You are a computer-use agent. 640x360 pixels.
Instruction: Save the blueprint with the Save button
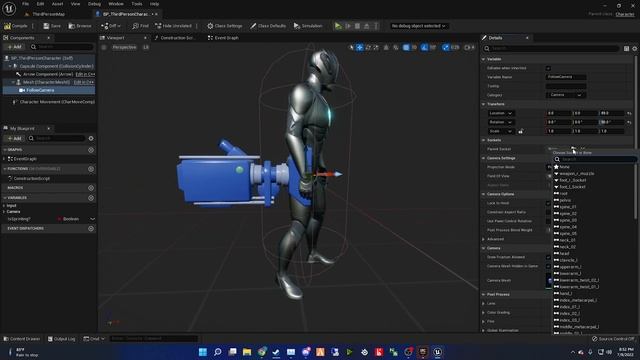[52, 26]
